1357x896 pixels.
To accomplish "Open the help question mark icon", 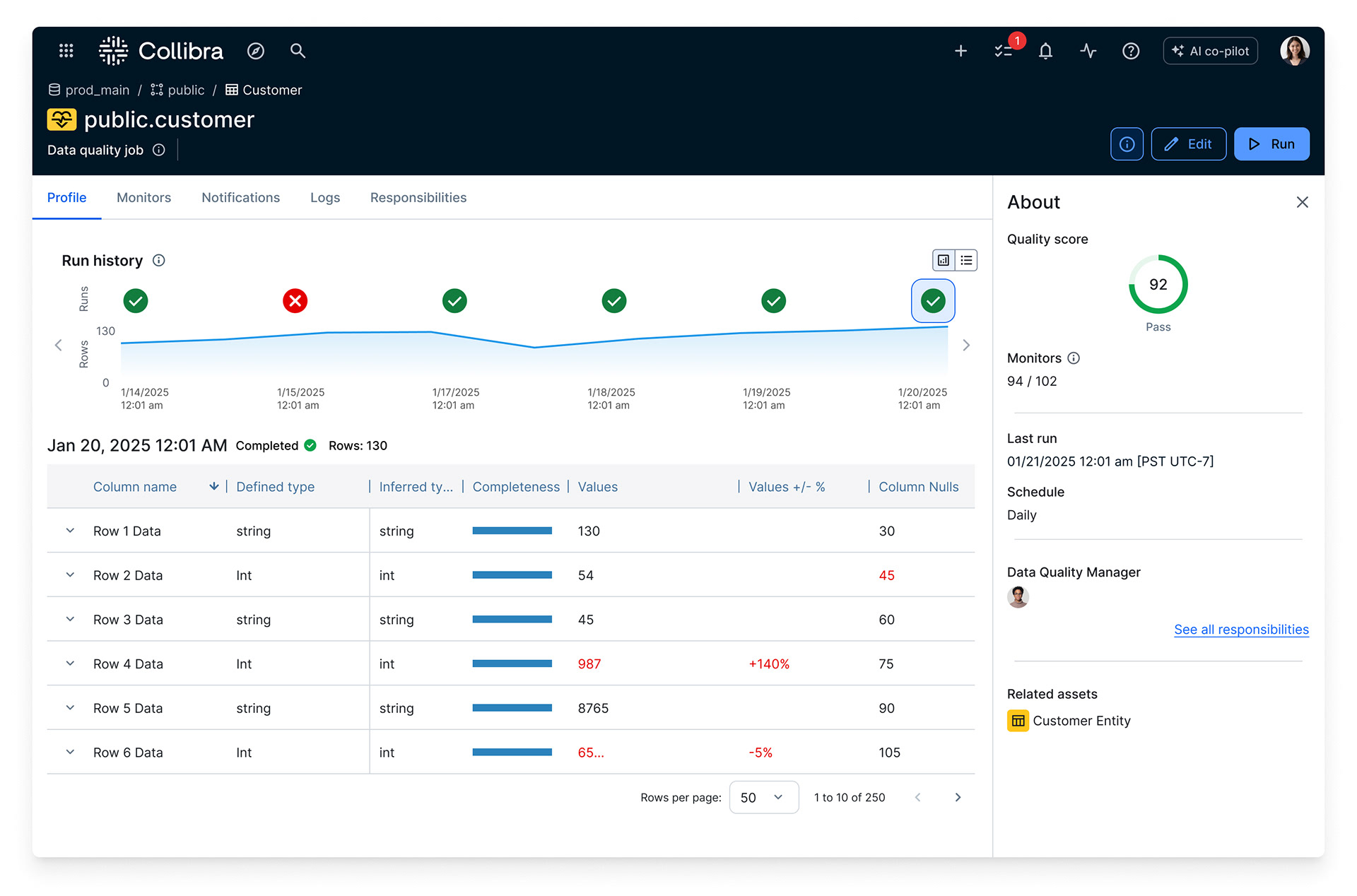I will tap(1131, 51).
